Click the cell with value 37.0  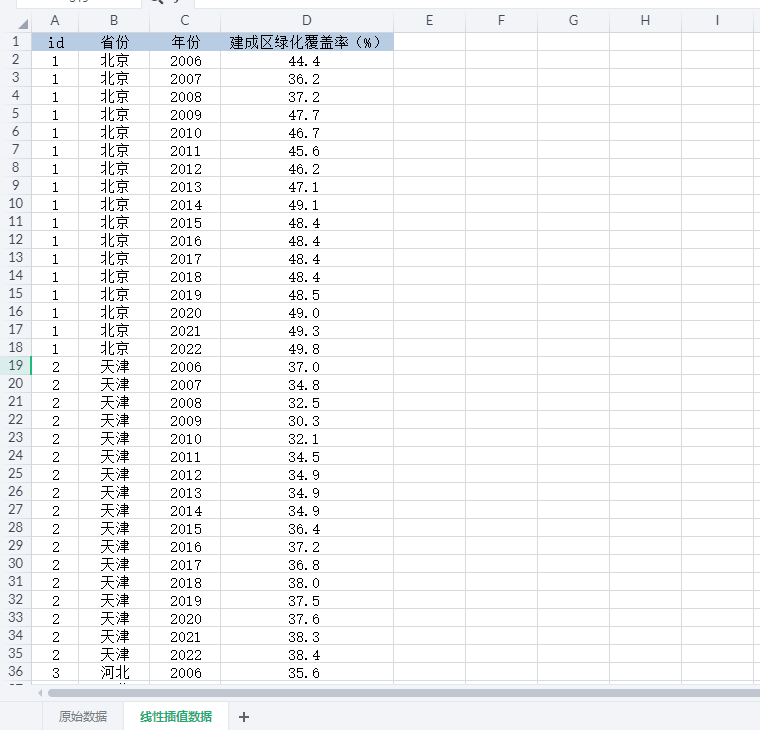click(307, 366)
